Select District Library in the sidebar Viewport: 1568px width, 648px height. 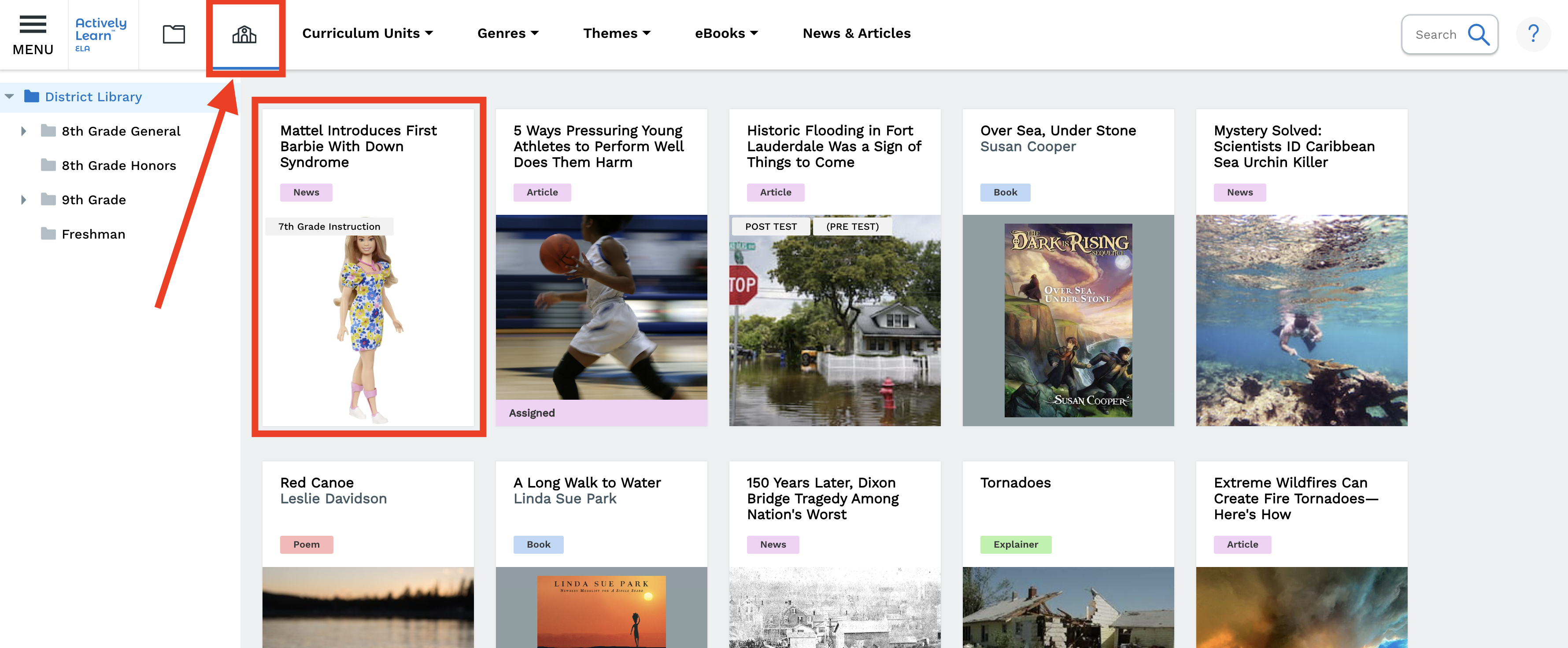[93, 97]
